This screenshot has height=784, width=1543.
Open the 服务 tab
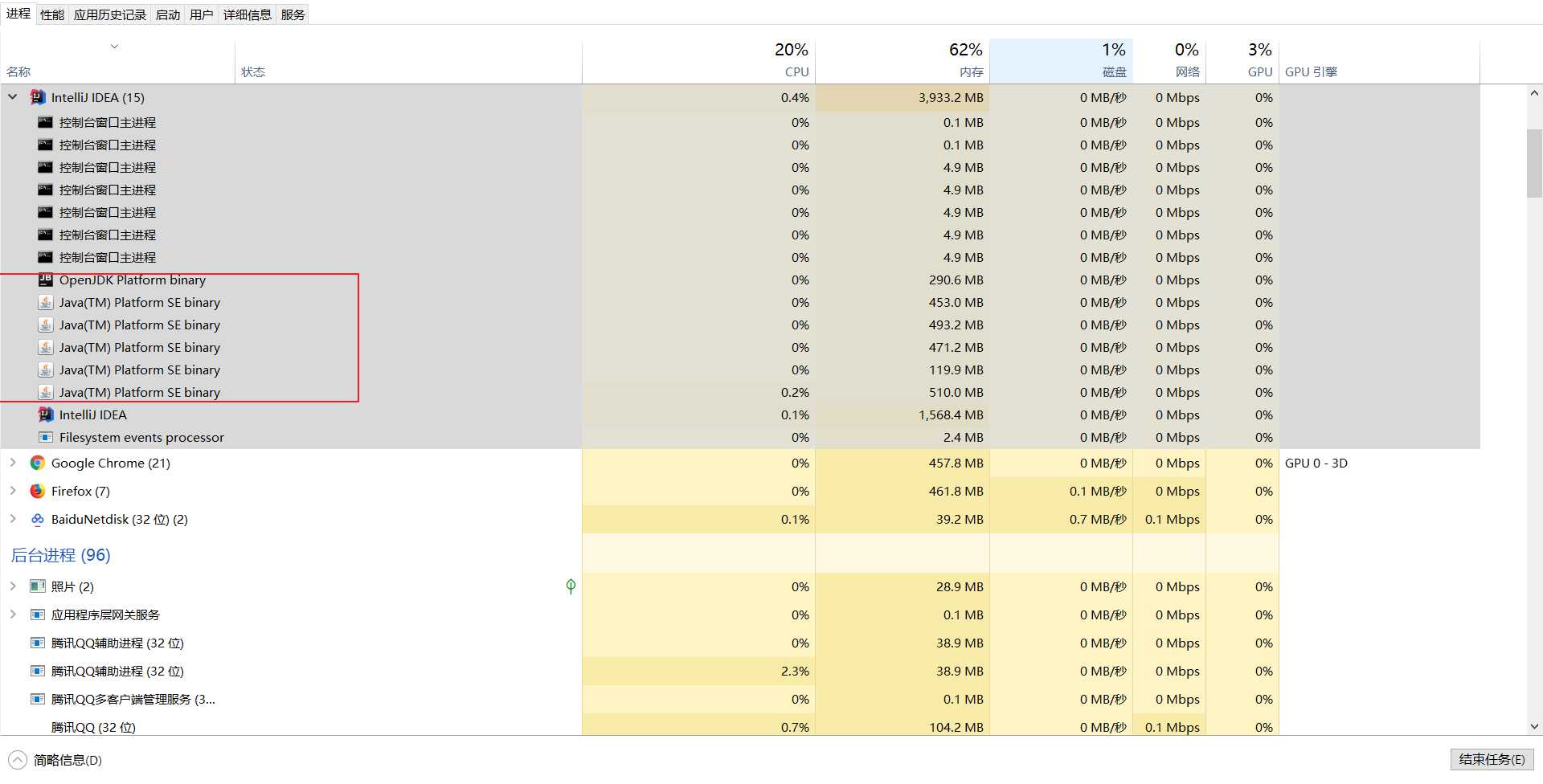[293, 14]
